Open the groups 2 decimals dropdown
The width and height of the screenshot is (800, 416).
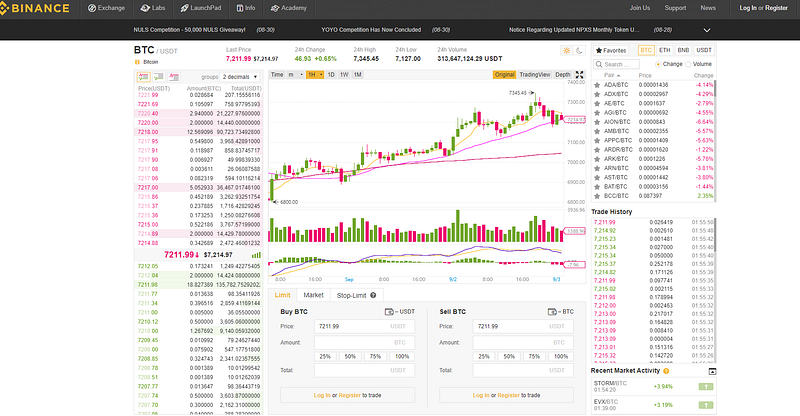pos(240,77)
